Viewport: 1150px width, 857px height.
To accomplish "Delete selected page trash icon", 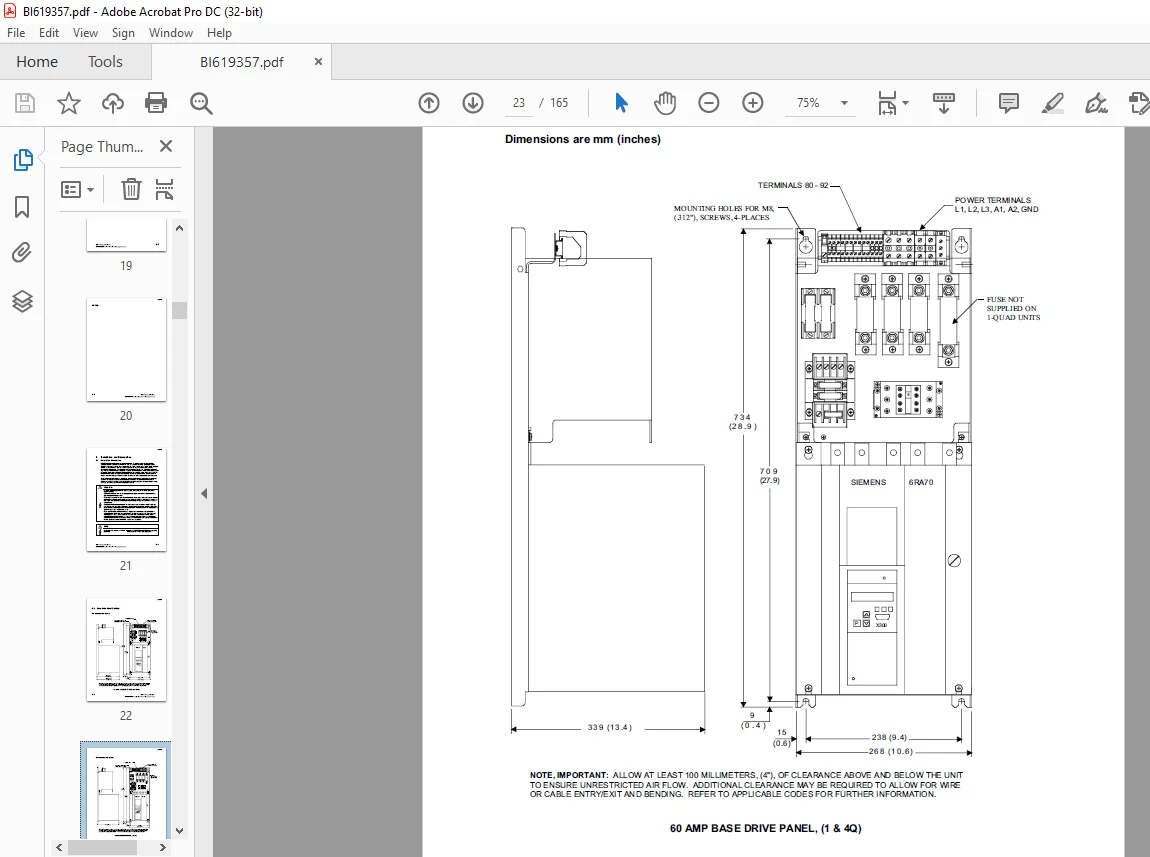I will click(x=131, y=189).
